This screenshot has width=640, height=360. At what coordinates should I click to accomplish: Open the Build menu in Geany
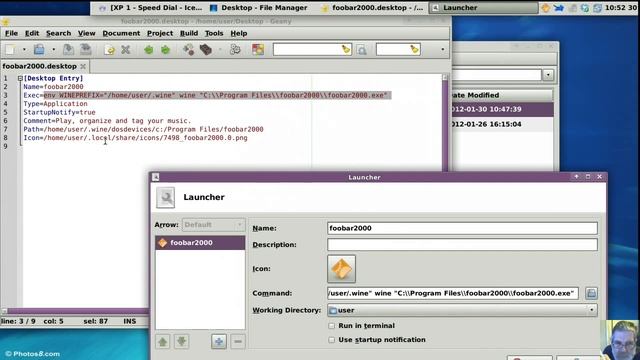[189, 33]
